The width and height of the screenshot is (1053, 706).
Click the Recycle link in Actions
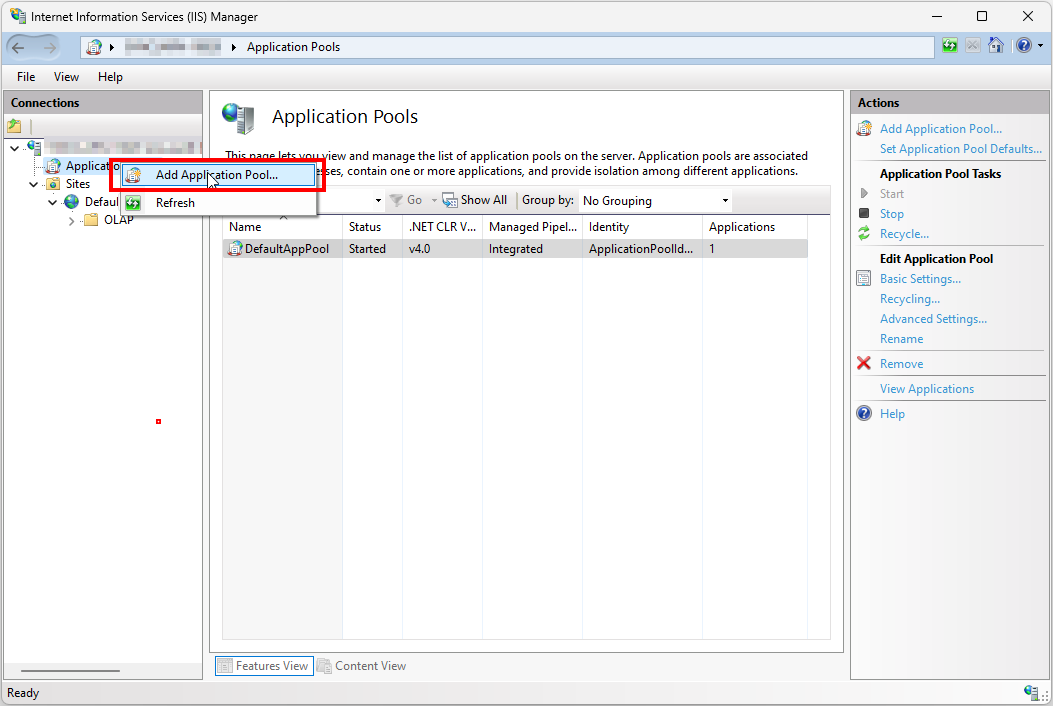pyautogui.click(x=904, y=234)
